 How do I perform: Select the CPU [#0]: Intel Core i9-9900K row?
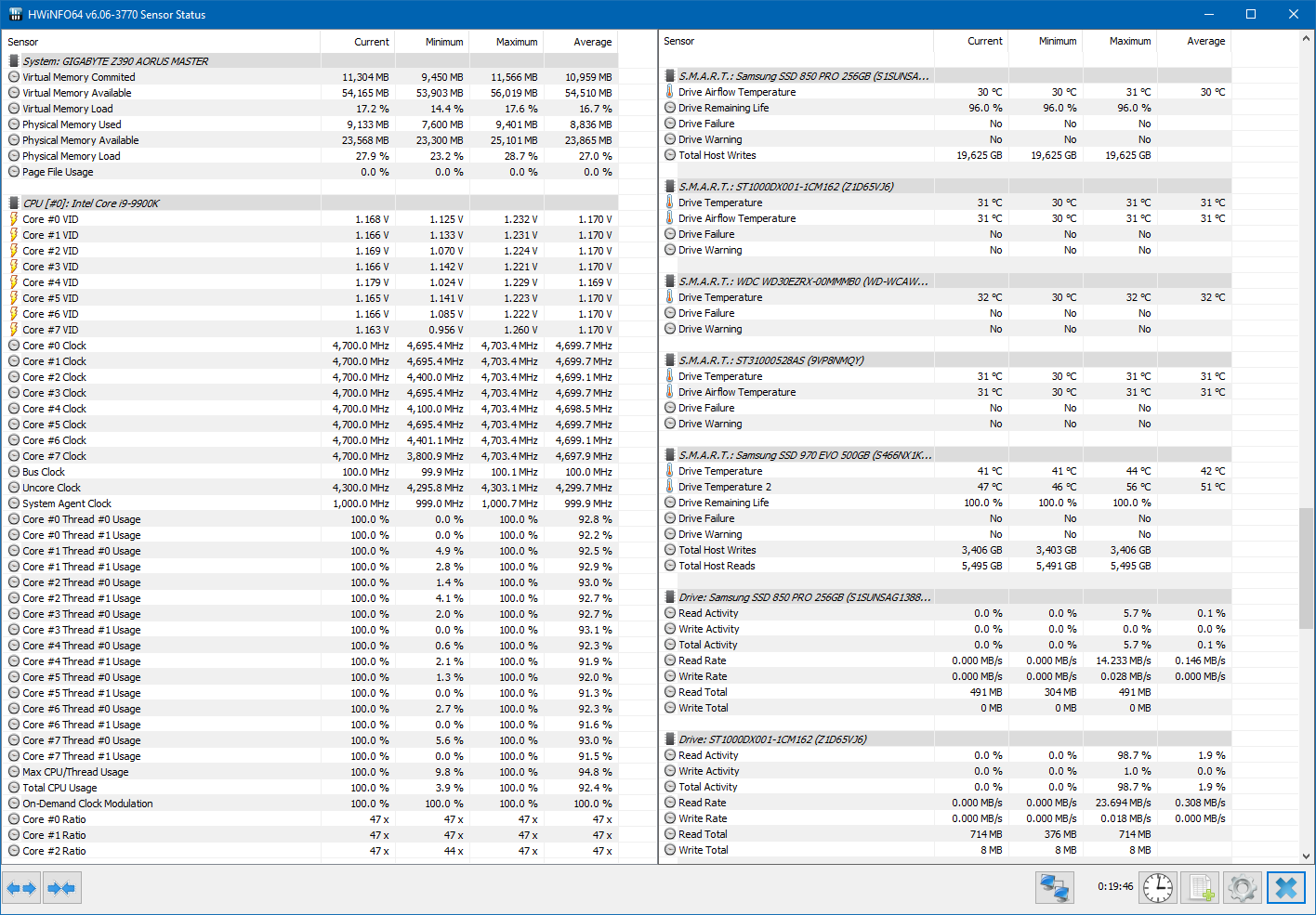click(x=310, y=203)
